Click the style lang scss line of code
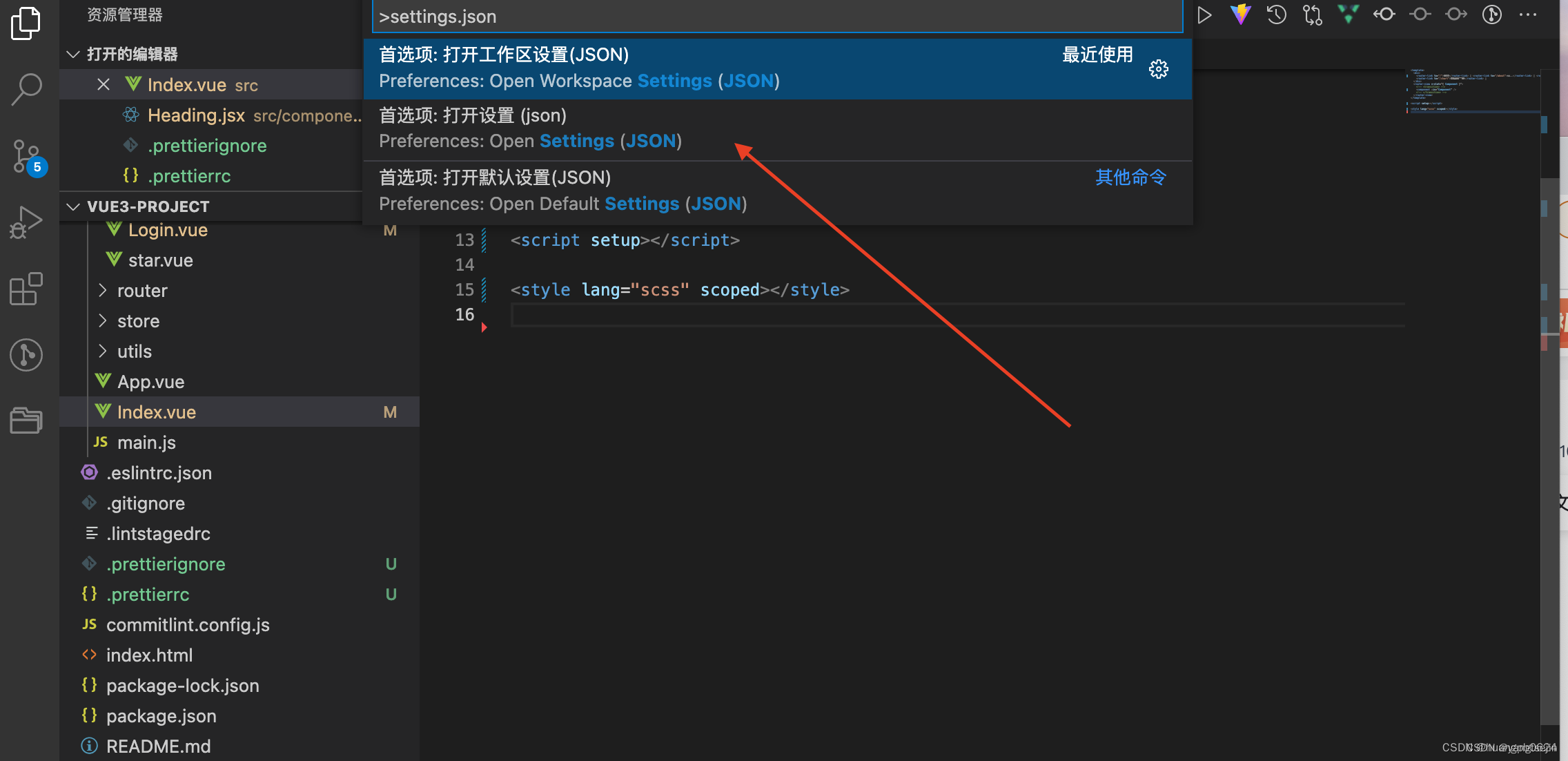1568x761 pixels. click(680, 289)
